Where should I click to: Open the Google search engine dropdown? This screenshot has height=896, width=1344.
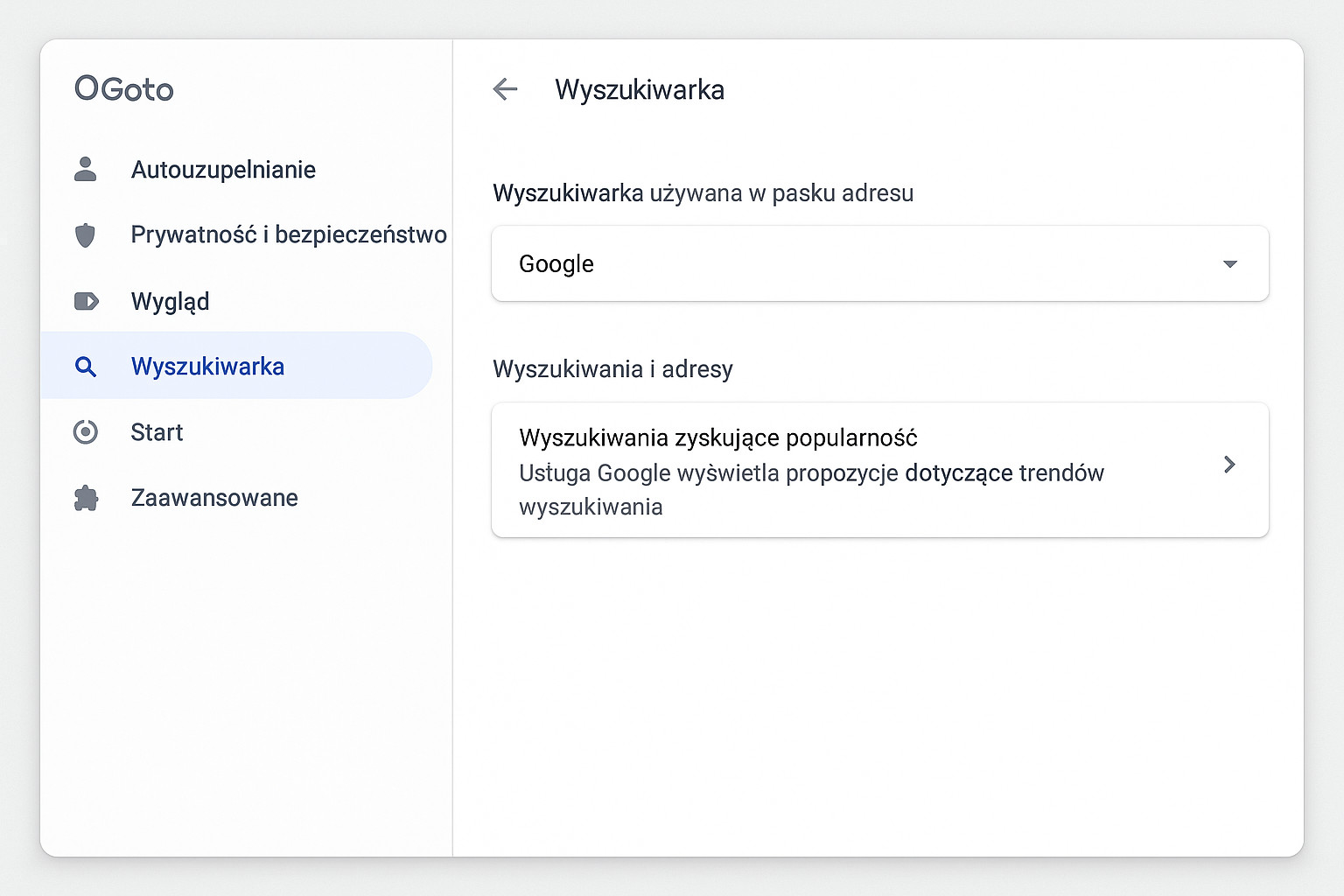coord(879,263)
